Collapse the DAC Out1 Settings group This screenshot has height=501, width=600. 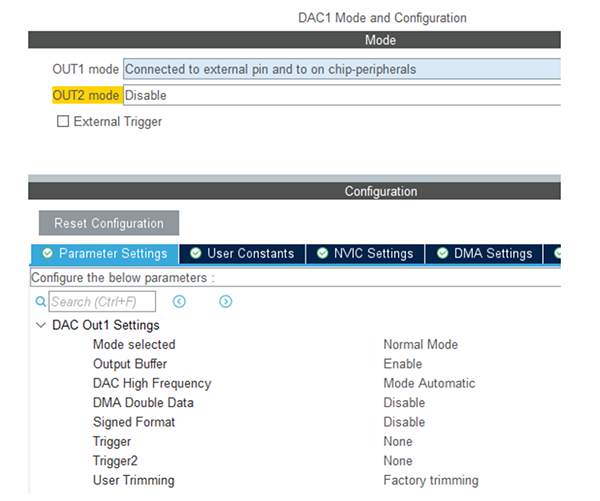tap(40, 325)
